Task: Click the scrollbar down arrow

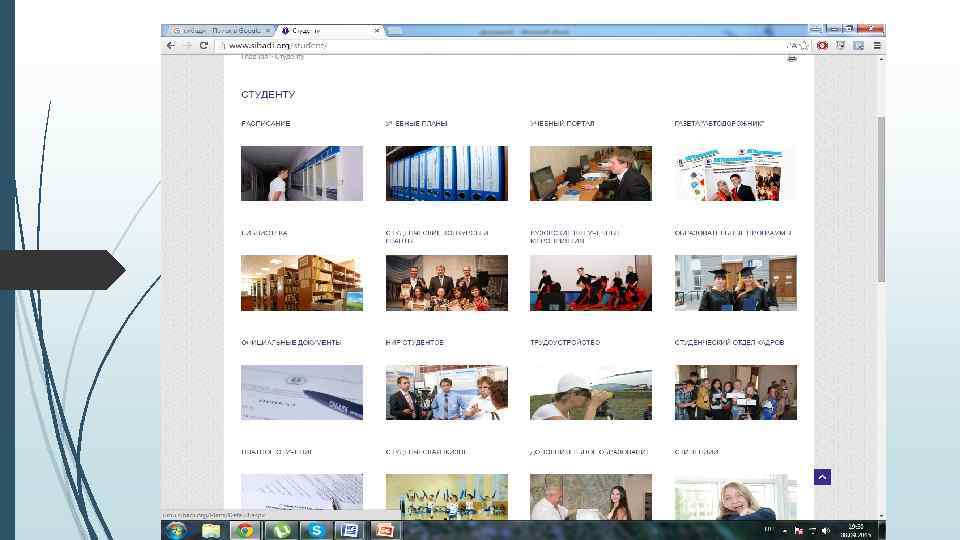Action: 881,516
